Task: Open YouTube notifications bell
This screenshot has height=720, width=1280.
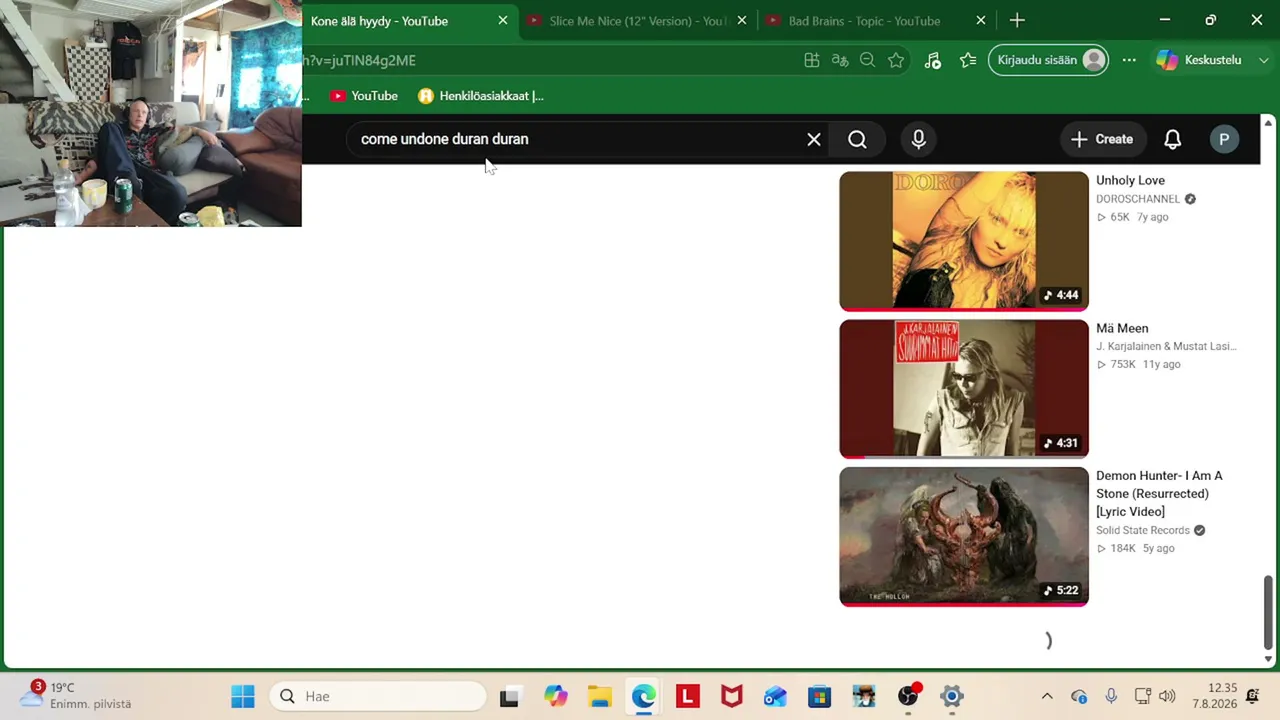Action: [1172, 140]
